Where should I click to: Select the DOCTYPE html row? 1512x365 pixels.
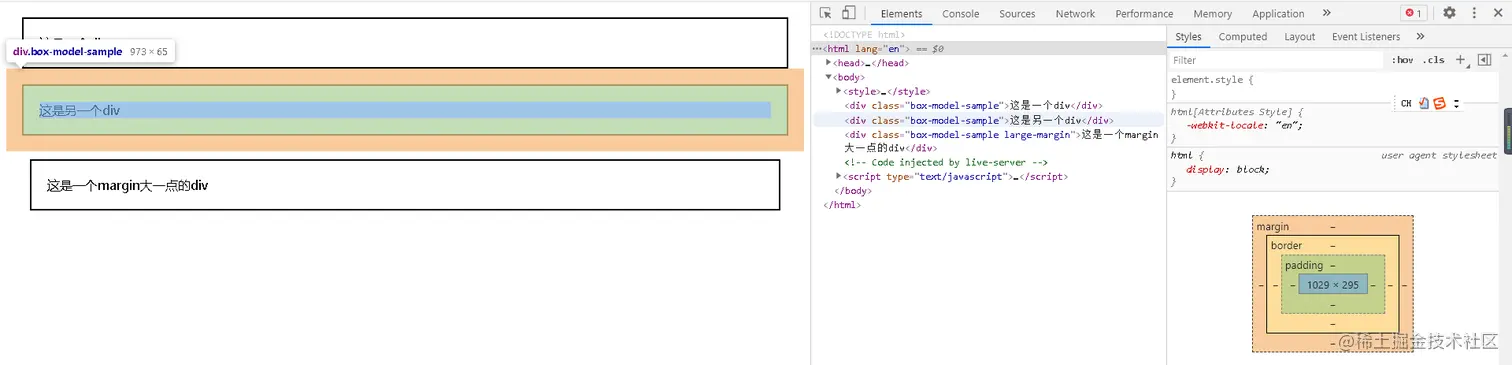click(864, 34)
